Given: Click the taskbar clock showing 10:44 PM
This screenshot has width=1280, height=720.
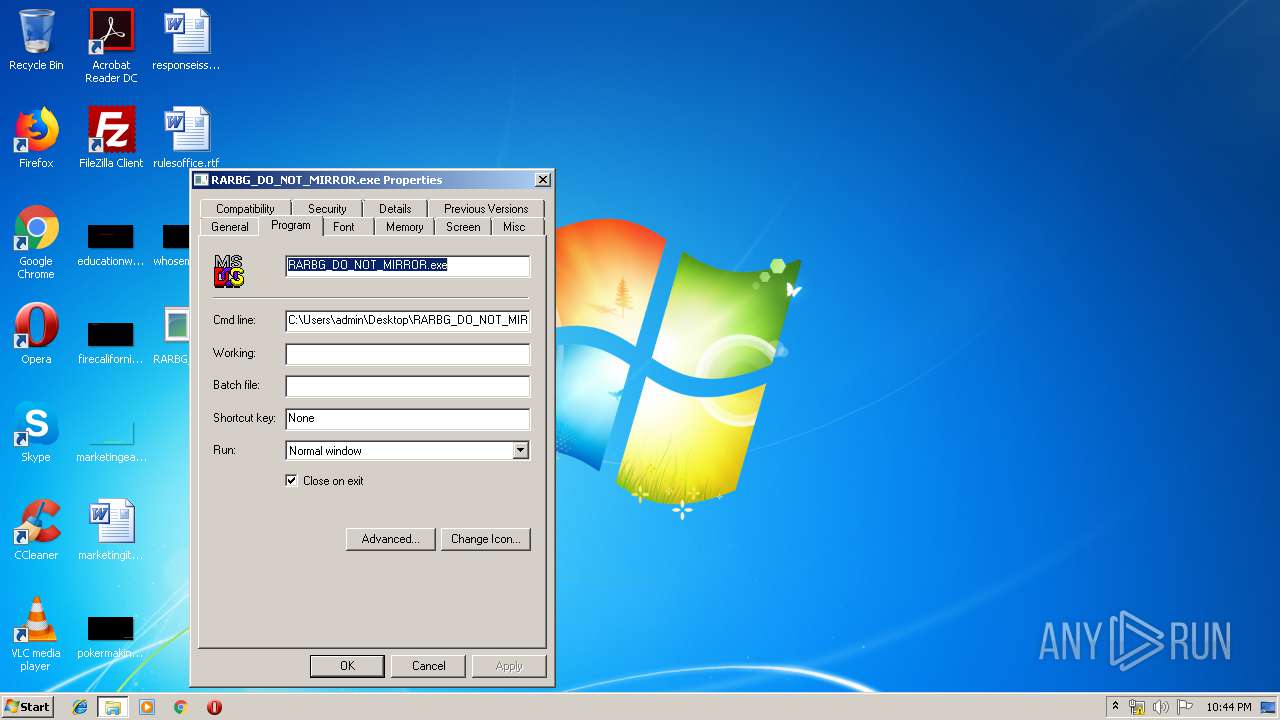Looking at the screenshot, I should coord(1228,707).
